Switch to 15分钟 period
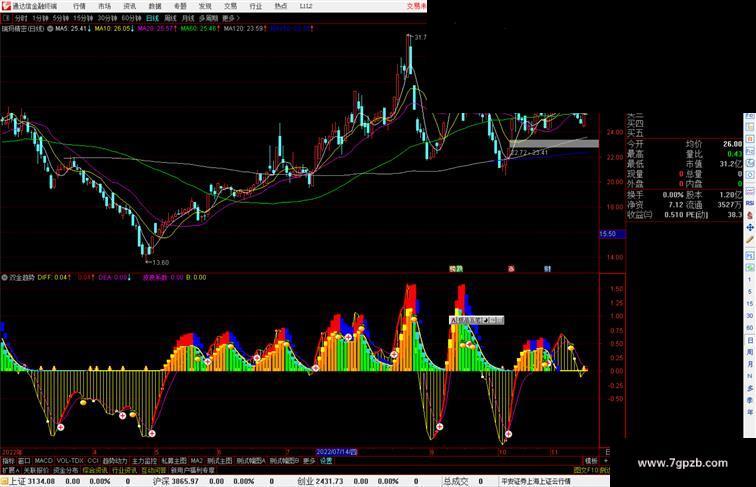This screenshot has height=487, width=756. tap(83, 18)
